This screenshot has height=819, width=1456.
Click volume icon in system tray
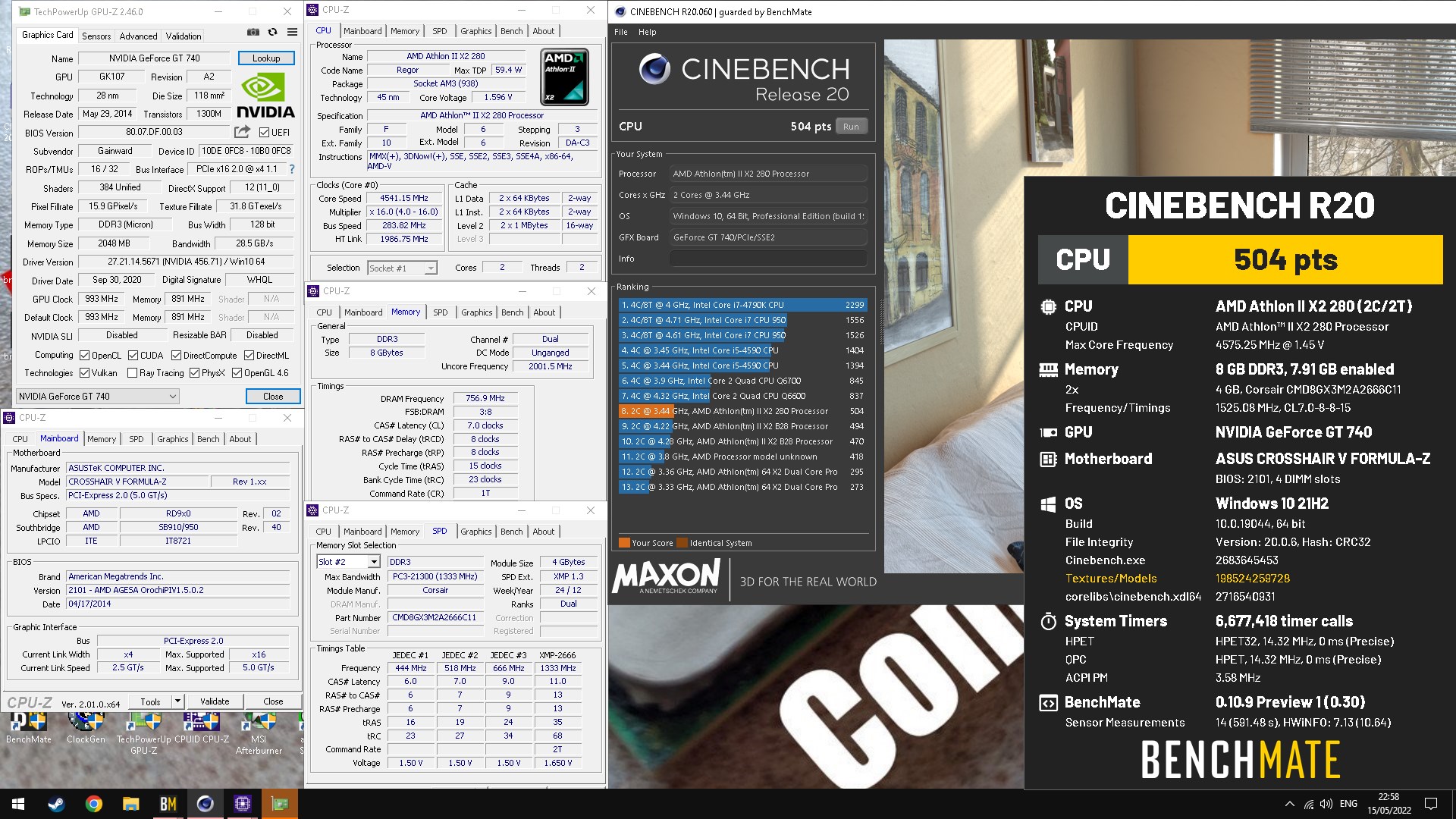[x=1326, y=804]
